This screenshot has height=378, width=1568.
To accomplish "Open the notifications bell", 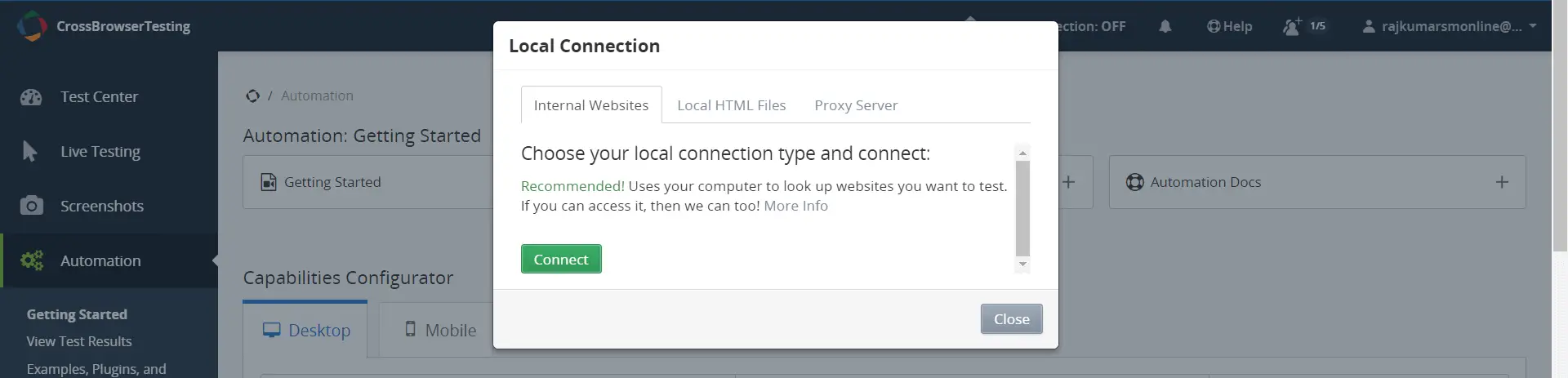I will [x=1165, y=26].
